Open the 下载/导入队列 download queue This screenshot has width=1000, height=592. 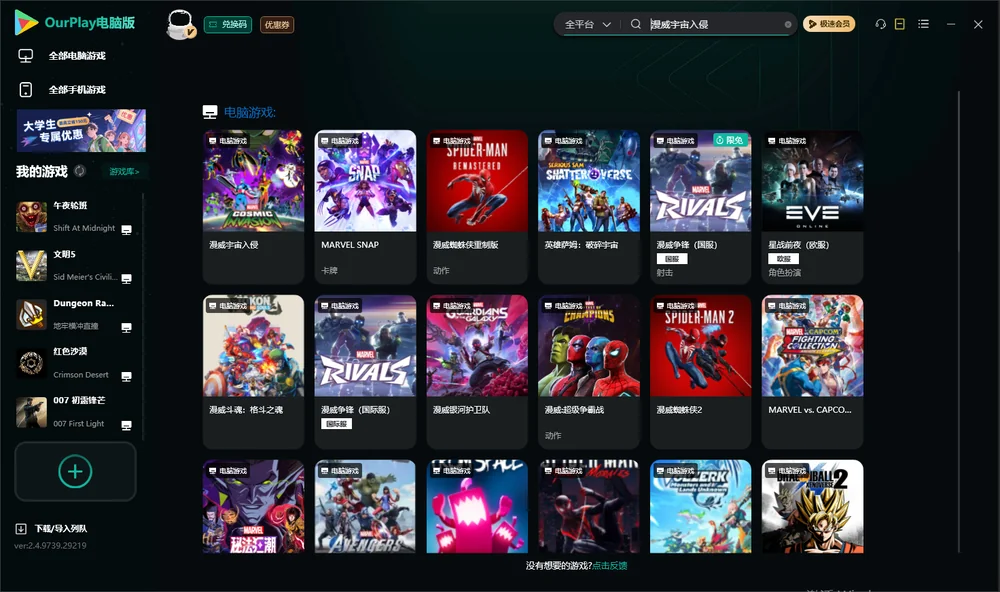(52, 528)
